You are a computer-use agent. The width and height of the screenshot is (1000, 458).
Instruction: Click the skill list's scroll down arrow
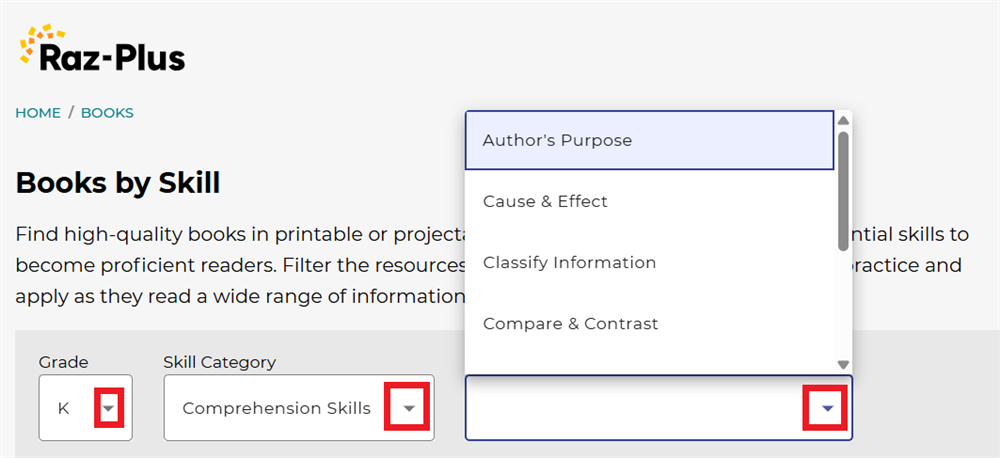843,364
